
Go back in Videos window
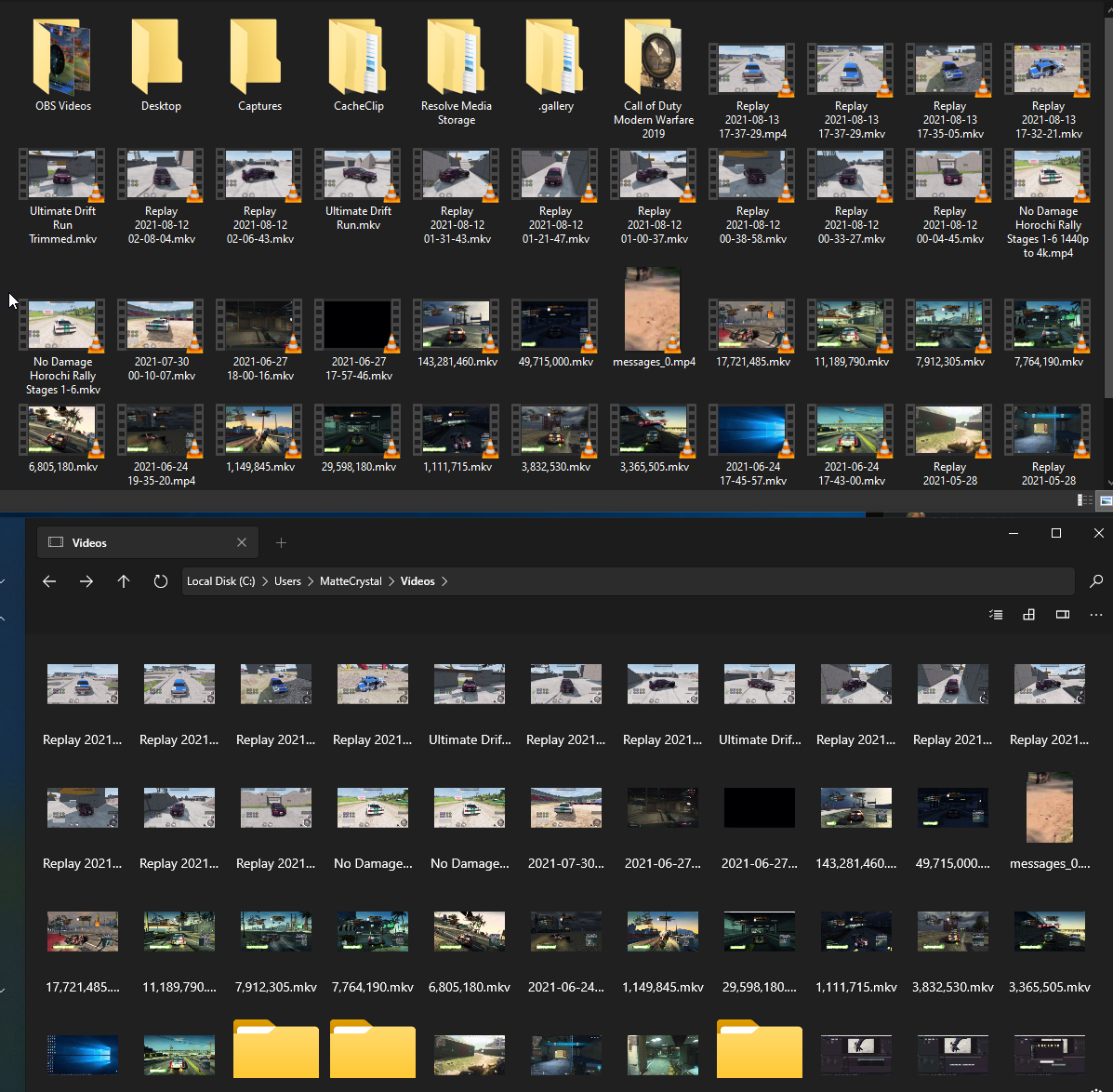[x=49, y=581]
